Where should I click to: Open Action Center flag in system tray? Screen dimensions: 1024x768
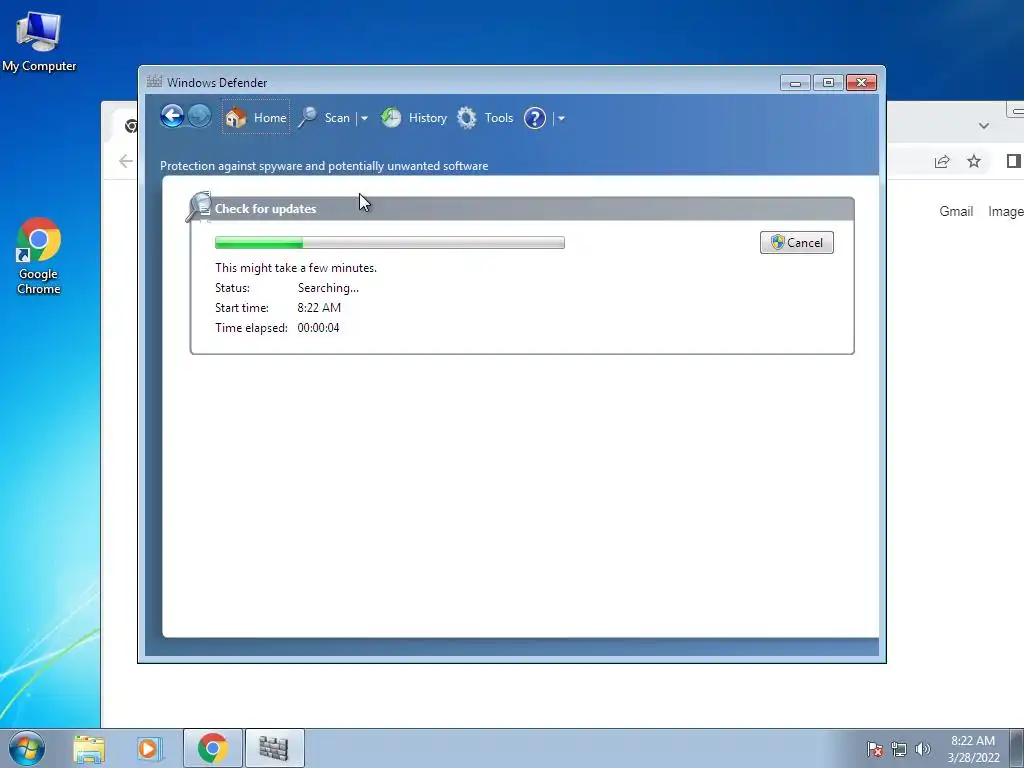click(x=874, y=749)
